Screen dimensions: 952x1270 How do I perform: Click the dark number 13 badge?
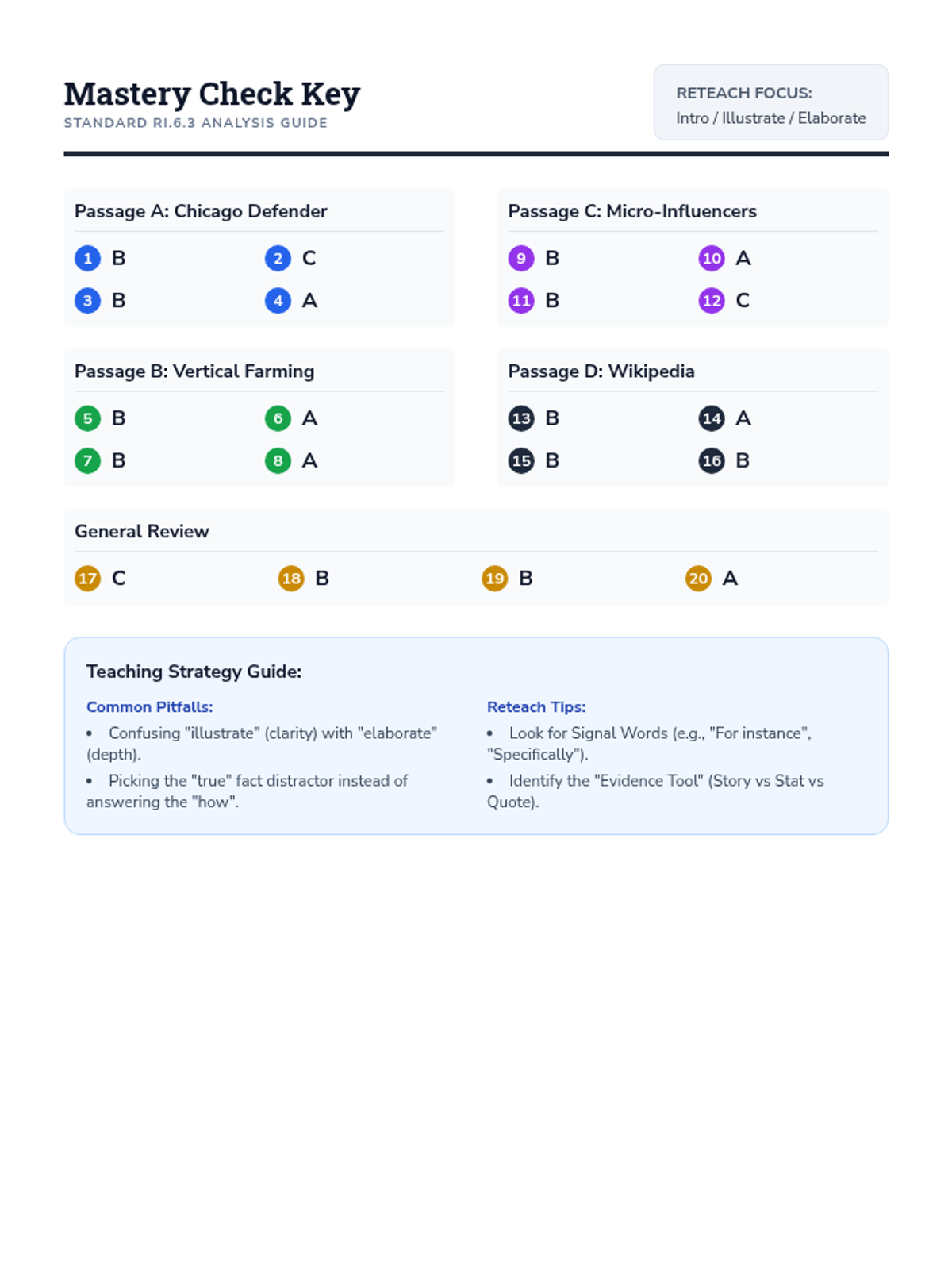click(521, 418)
